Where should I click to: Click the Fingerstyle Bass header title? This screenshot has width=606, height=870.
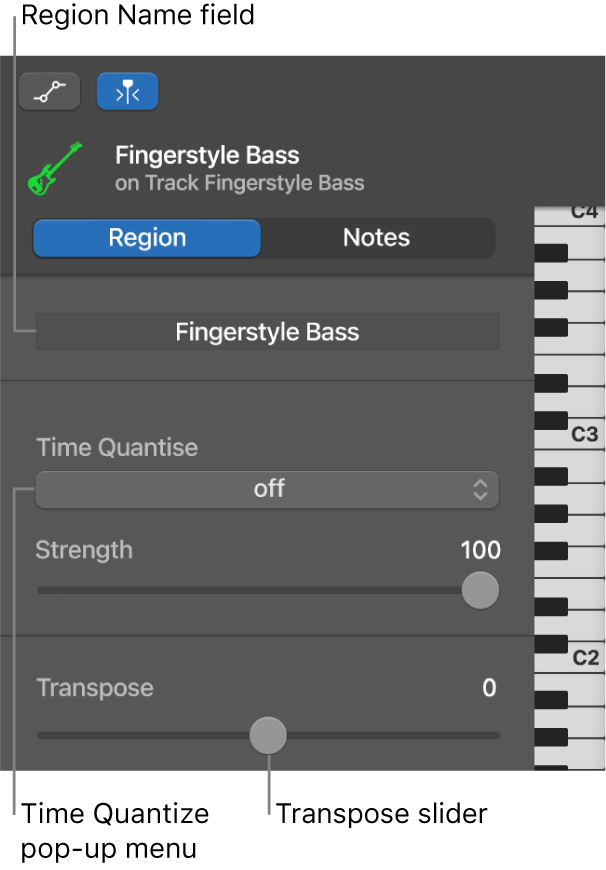point(207,156)
